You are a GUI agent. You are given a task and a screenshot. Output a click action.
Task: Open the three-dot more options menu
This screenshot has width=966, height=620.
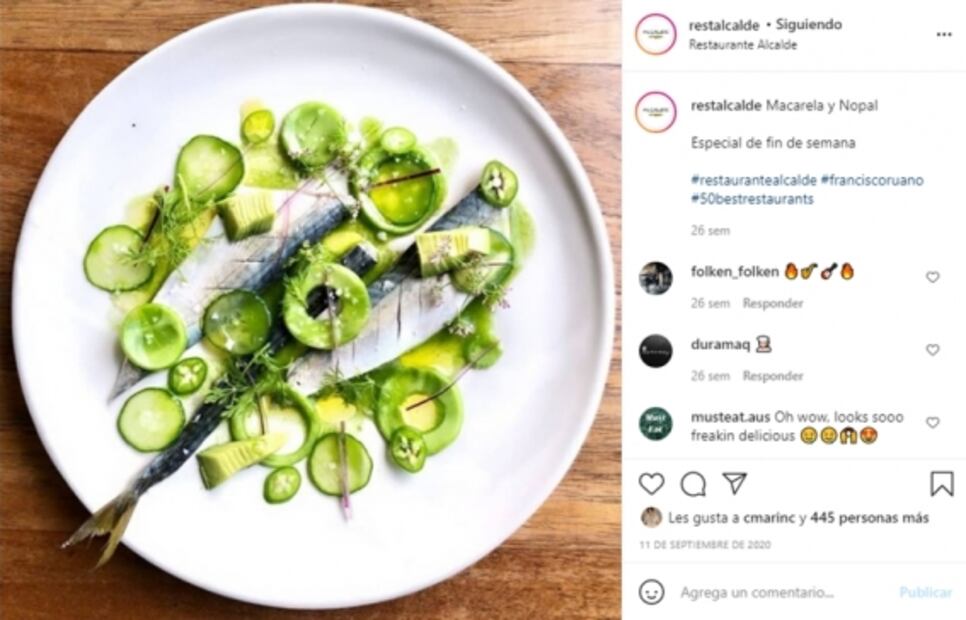[x=944, y=34]
